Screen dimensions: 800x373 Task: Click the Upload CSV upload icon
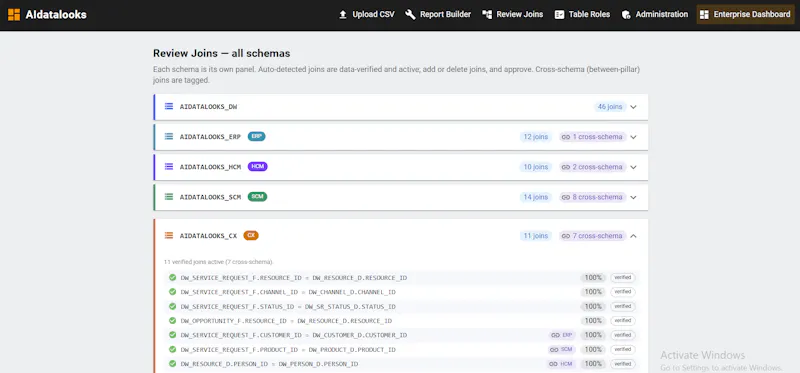pyautogui.click(x=343, y=15)
